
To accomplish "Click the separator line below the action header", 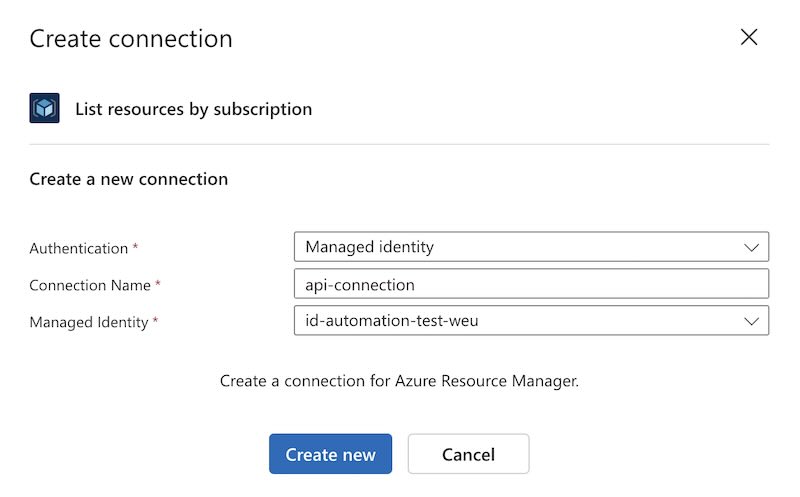I will (399, 144).
